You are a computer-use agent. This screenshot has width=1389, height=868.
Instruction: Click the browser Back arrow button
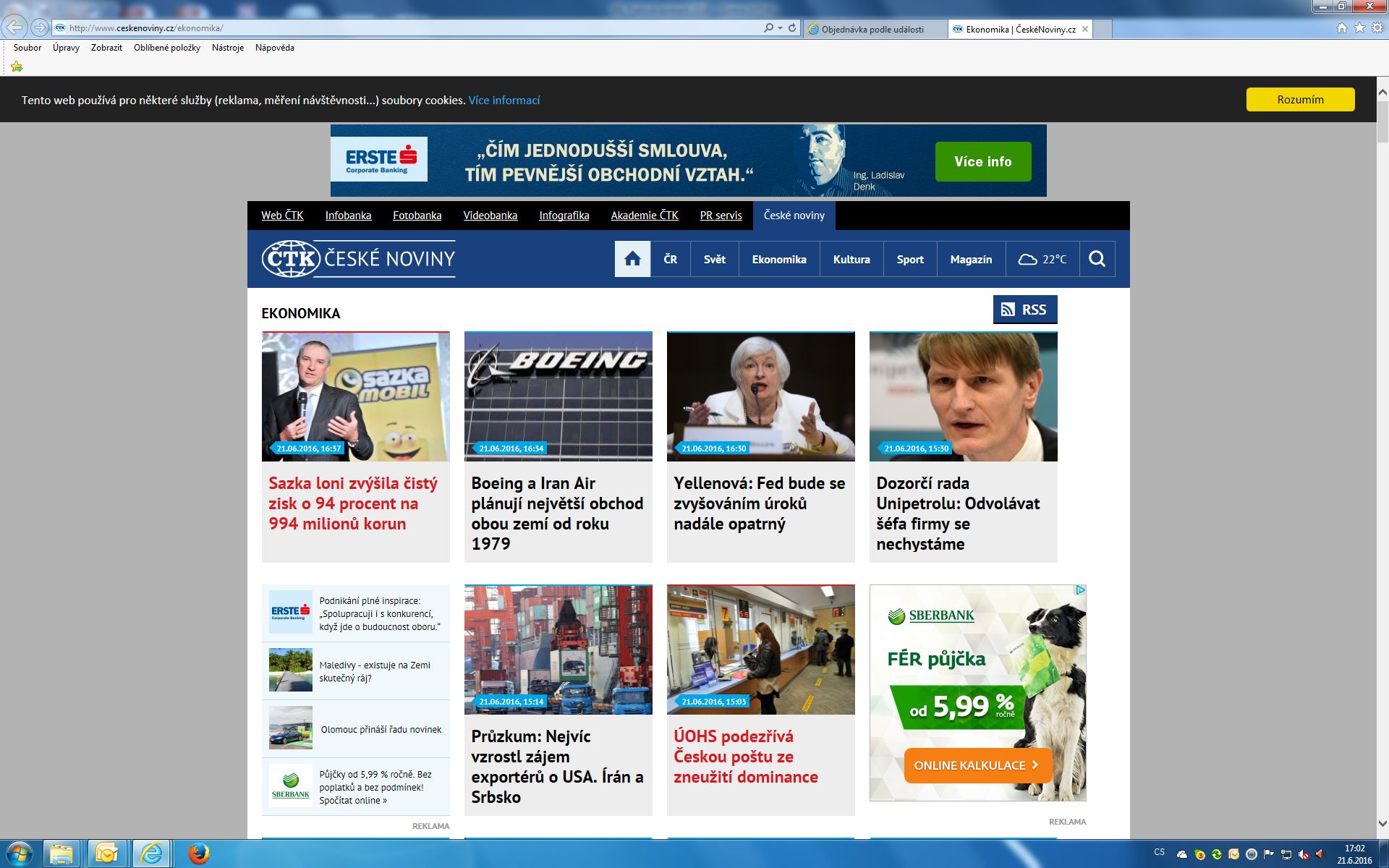click(x=15, y=27)
